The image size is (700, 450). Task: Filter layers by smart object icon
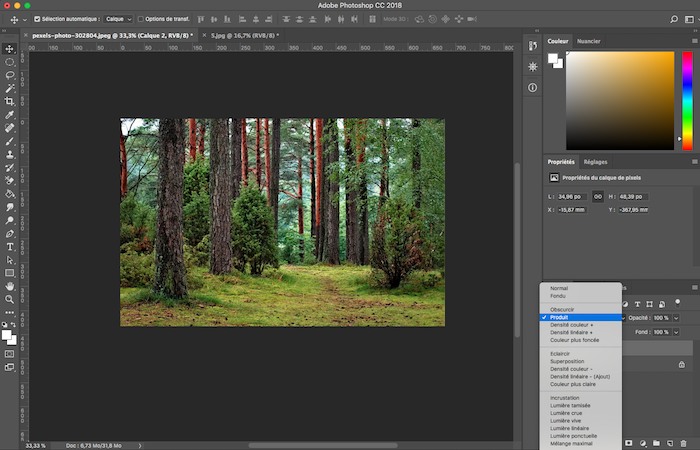[x=662, y=304]
